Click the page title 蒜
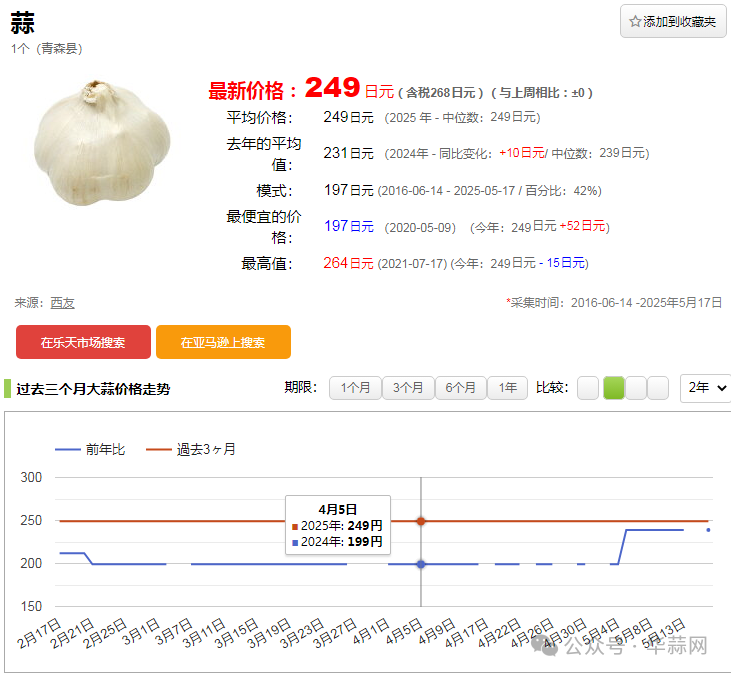 tap(22, 23)
